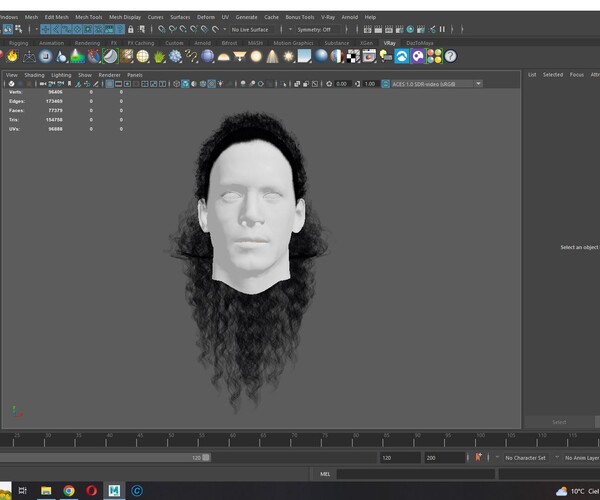This screenshot has height=500, width=600.
Task: Switch to the XGen shelf tab
Action: coord(366,43)
